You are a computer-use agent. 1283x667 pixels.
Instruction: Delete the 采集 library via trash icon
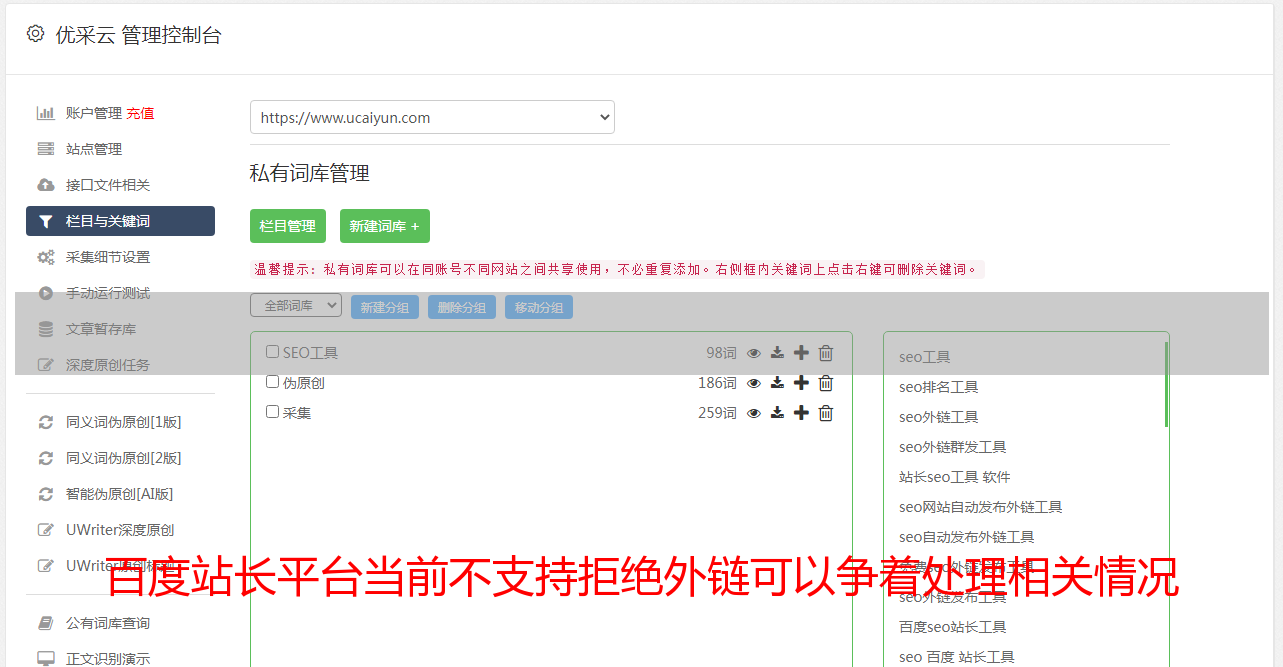(826, 413)
